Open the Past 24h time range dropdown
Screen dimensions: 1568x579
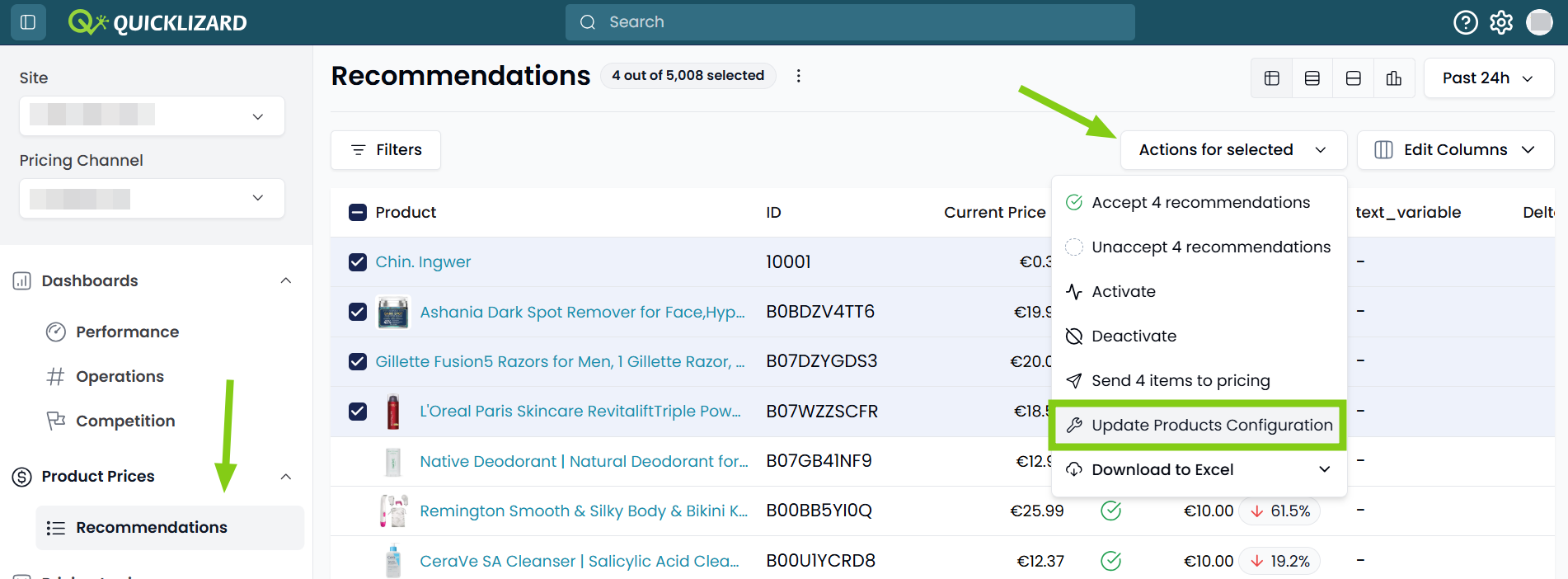coord(1488,78)
